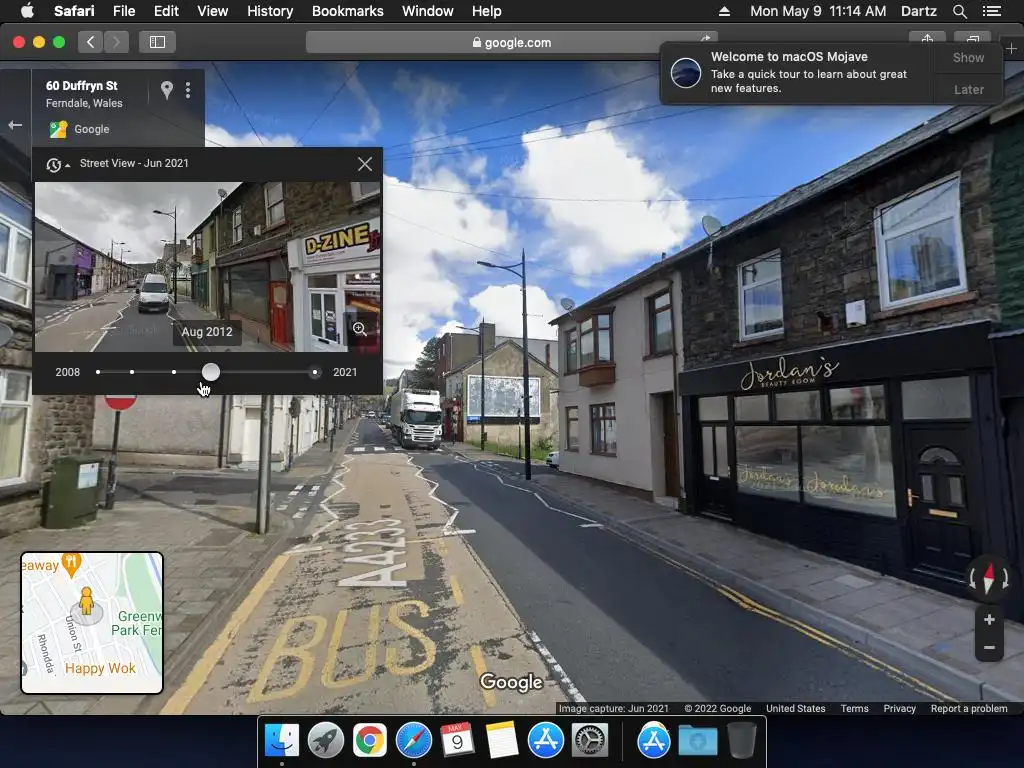Open App Store left of System Preferences in Dock
The height and width of the screenshot is (768, 1024).
tap(545, 741)
